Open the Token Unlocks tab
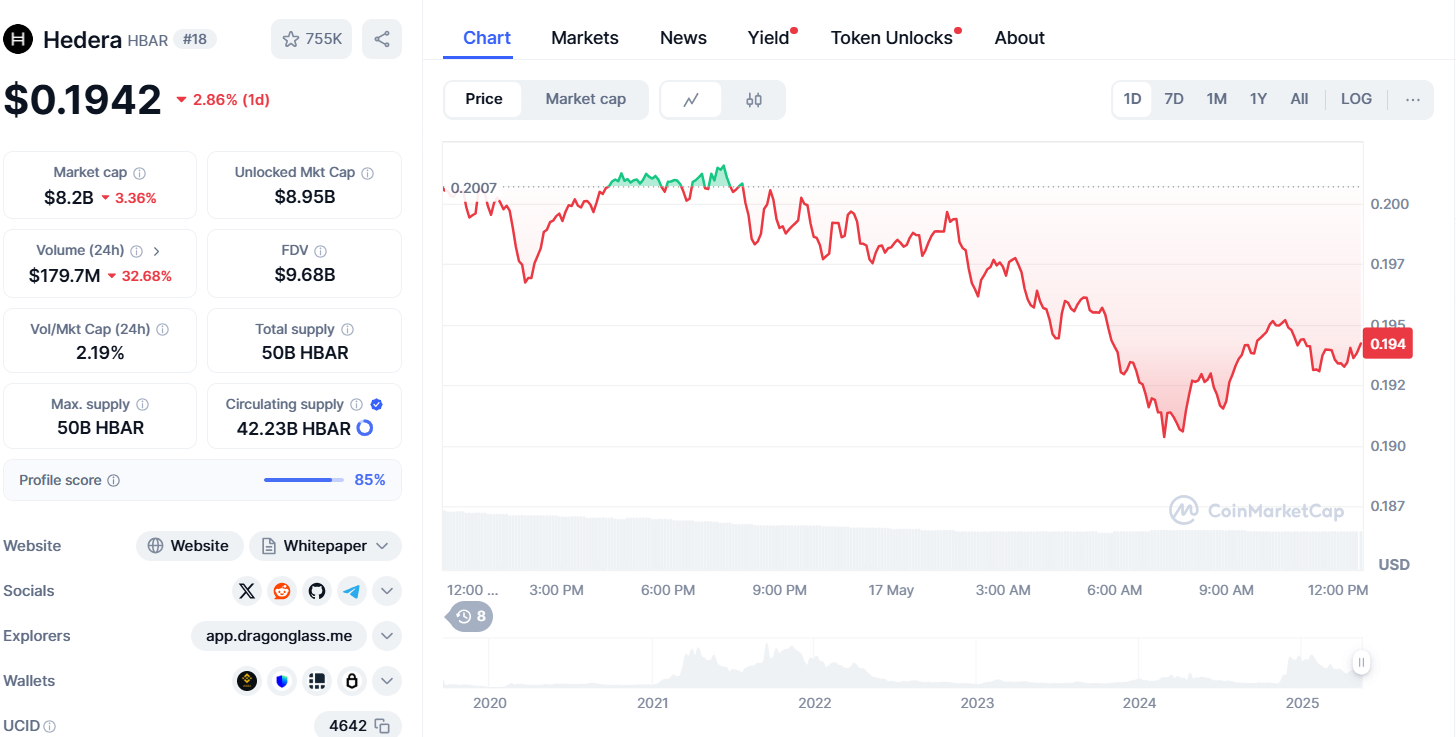Viewport: 1456px width, 737px height. click(891, 38)
